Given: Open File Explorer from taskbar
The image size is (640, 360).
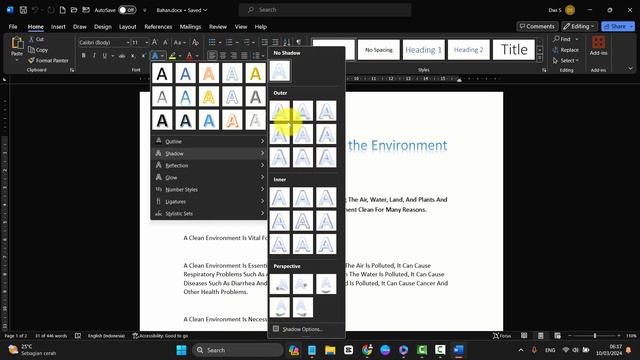Looking at the screenshot, I should 330,350.
